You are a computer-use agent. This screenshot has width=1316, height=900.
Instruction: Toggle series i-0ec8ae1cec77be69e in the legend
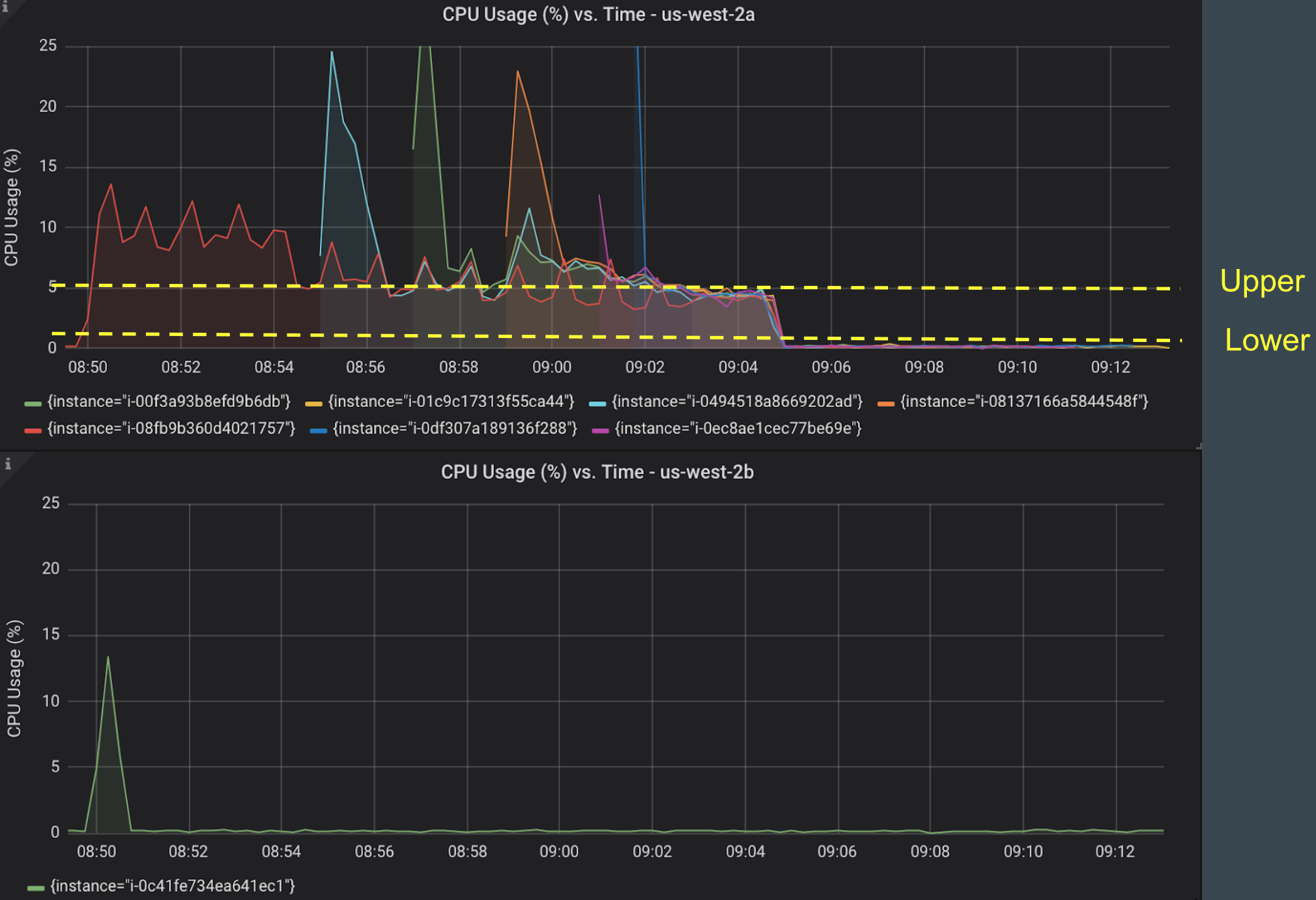(738, 429)
